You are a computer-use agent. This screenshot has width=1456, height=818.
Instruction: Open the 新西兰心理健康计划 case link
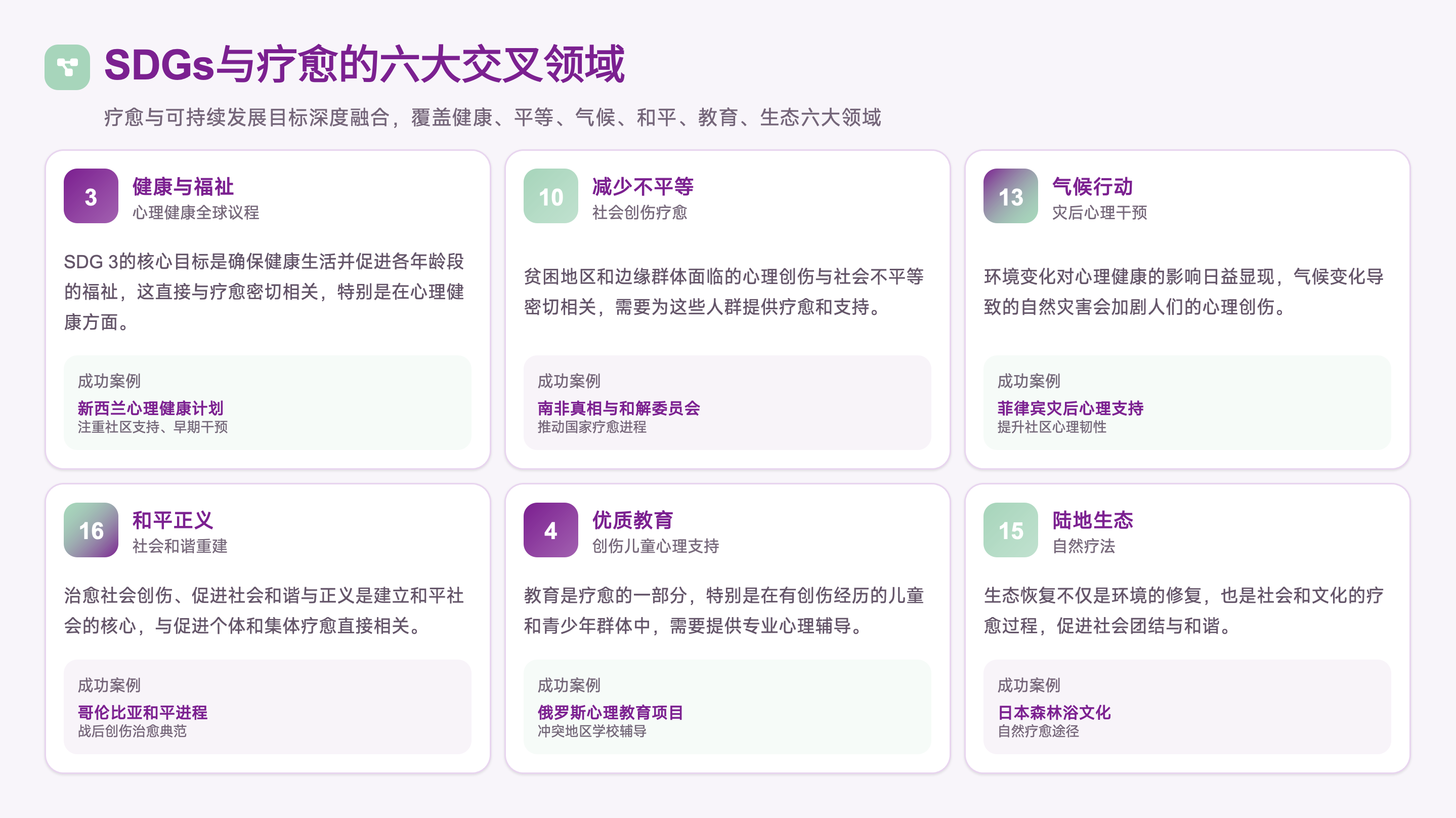(x=150, y=408)
